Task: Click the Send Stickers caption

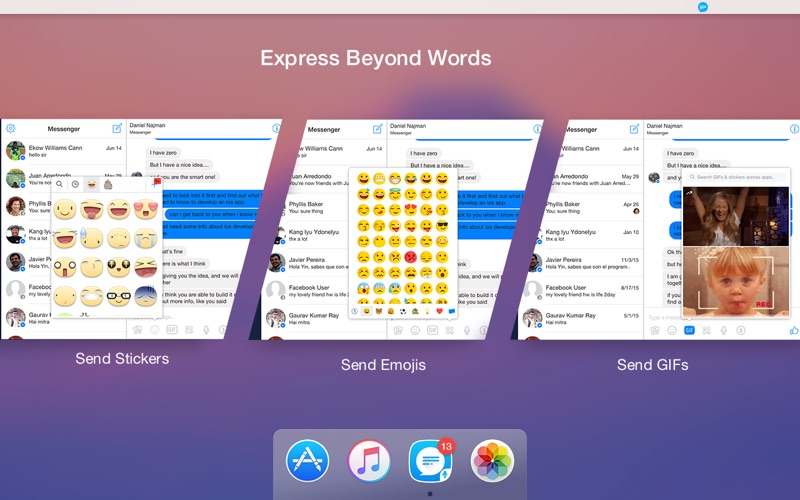Action: [122, 359]
